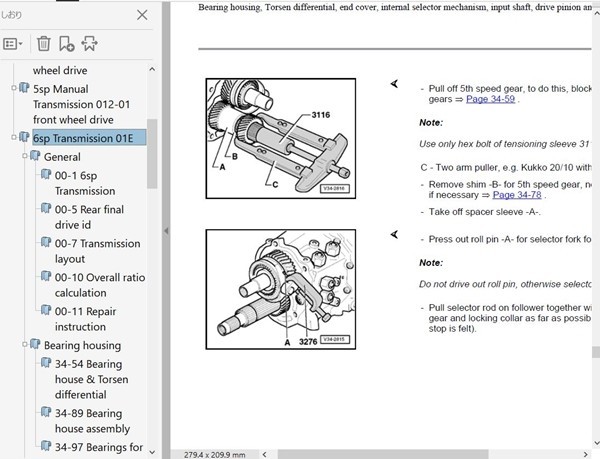The height and width of the screenshot is (459, 600).
Task: Click the bookmarks panel scrollbar thumb
Action: coord(152,154)
